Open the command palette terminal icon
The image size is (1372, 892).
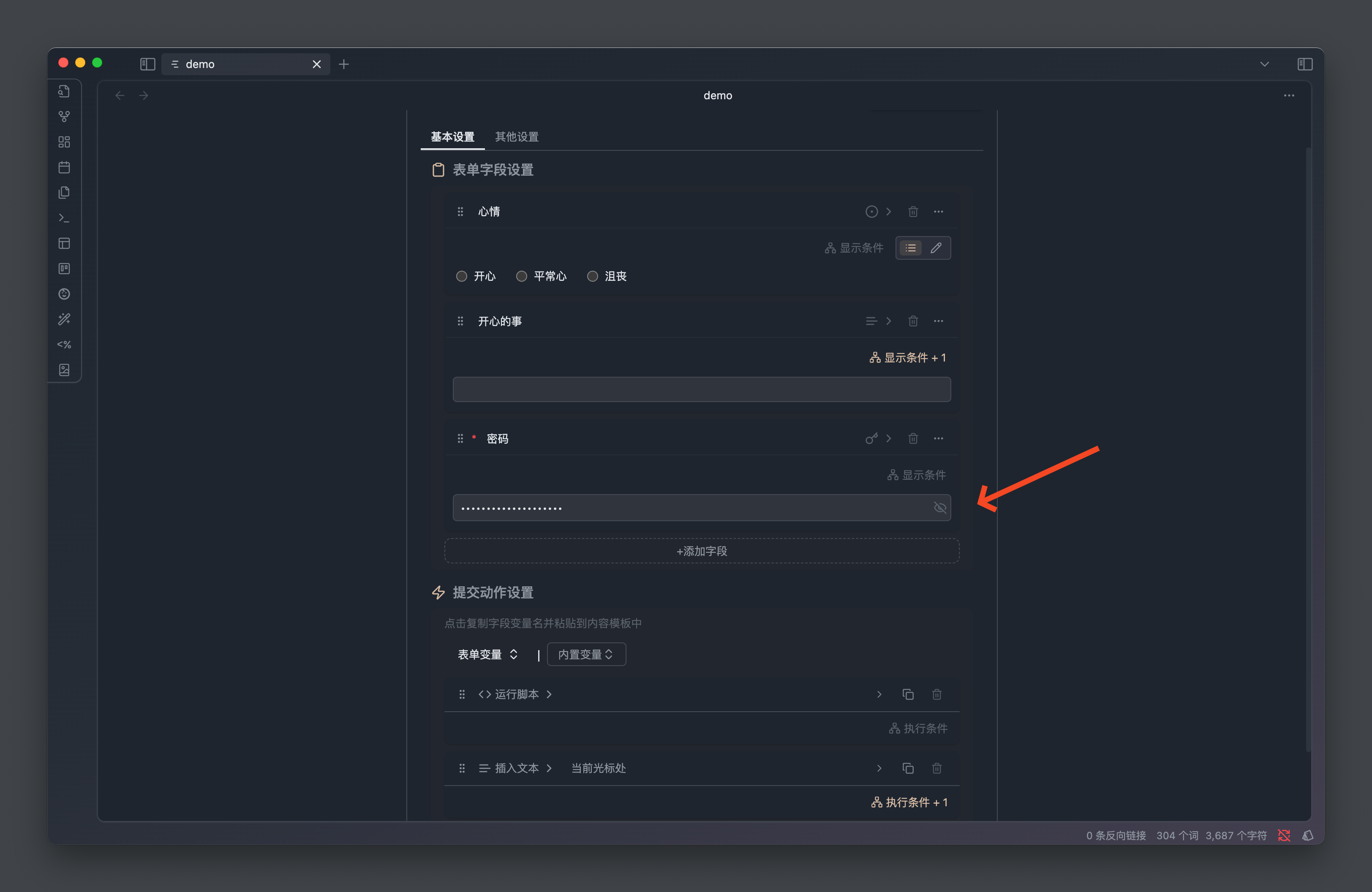[x=64, y=218]
